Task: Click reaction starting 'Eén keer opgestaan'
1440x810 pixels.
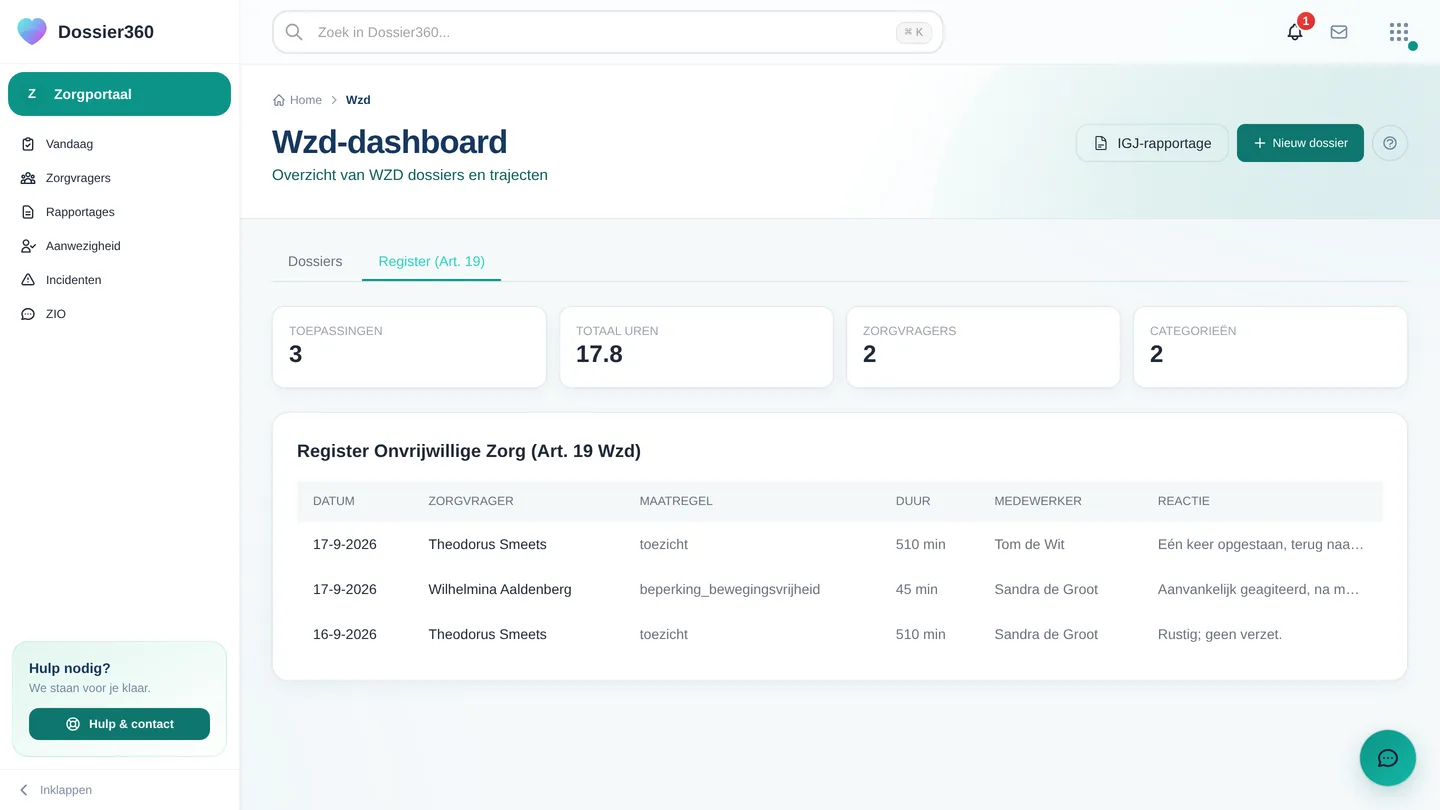Action: (x=1261, y=544)
